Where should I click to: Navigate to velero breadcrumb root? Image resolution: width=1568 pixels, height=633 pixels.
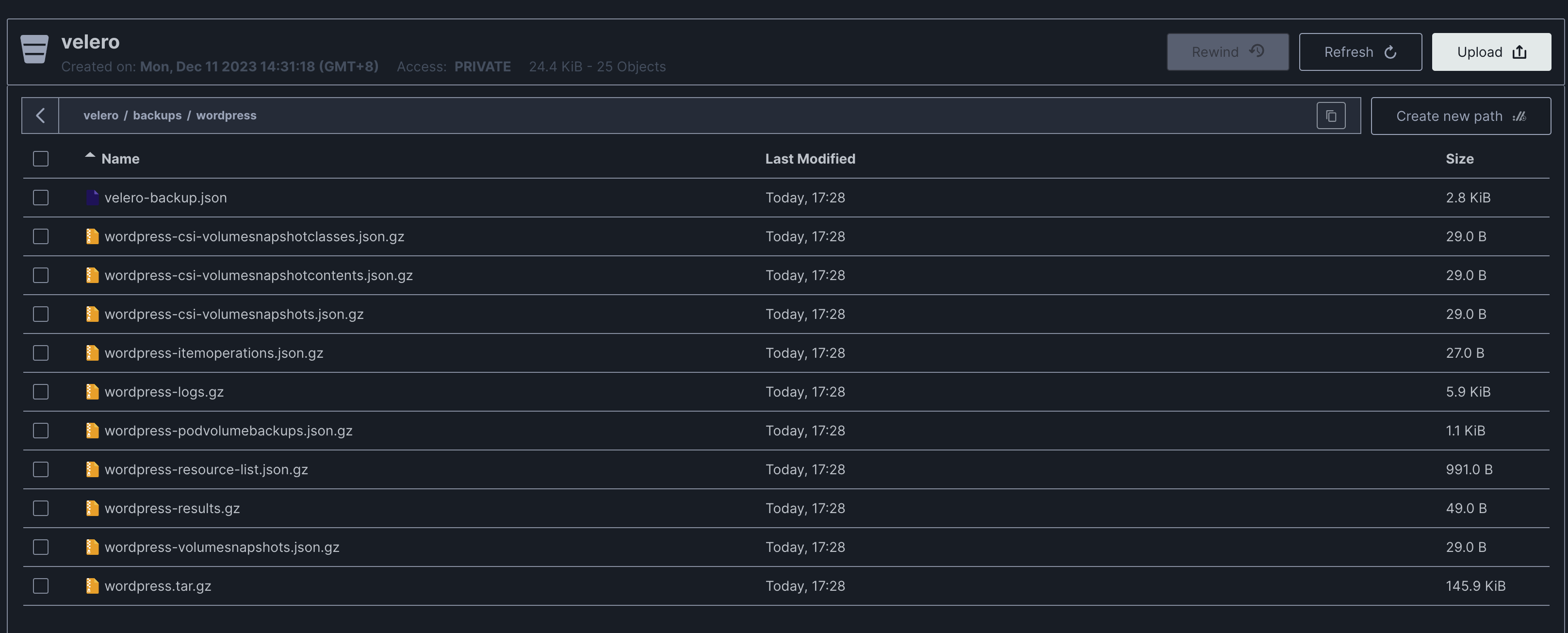coord(100,116)
